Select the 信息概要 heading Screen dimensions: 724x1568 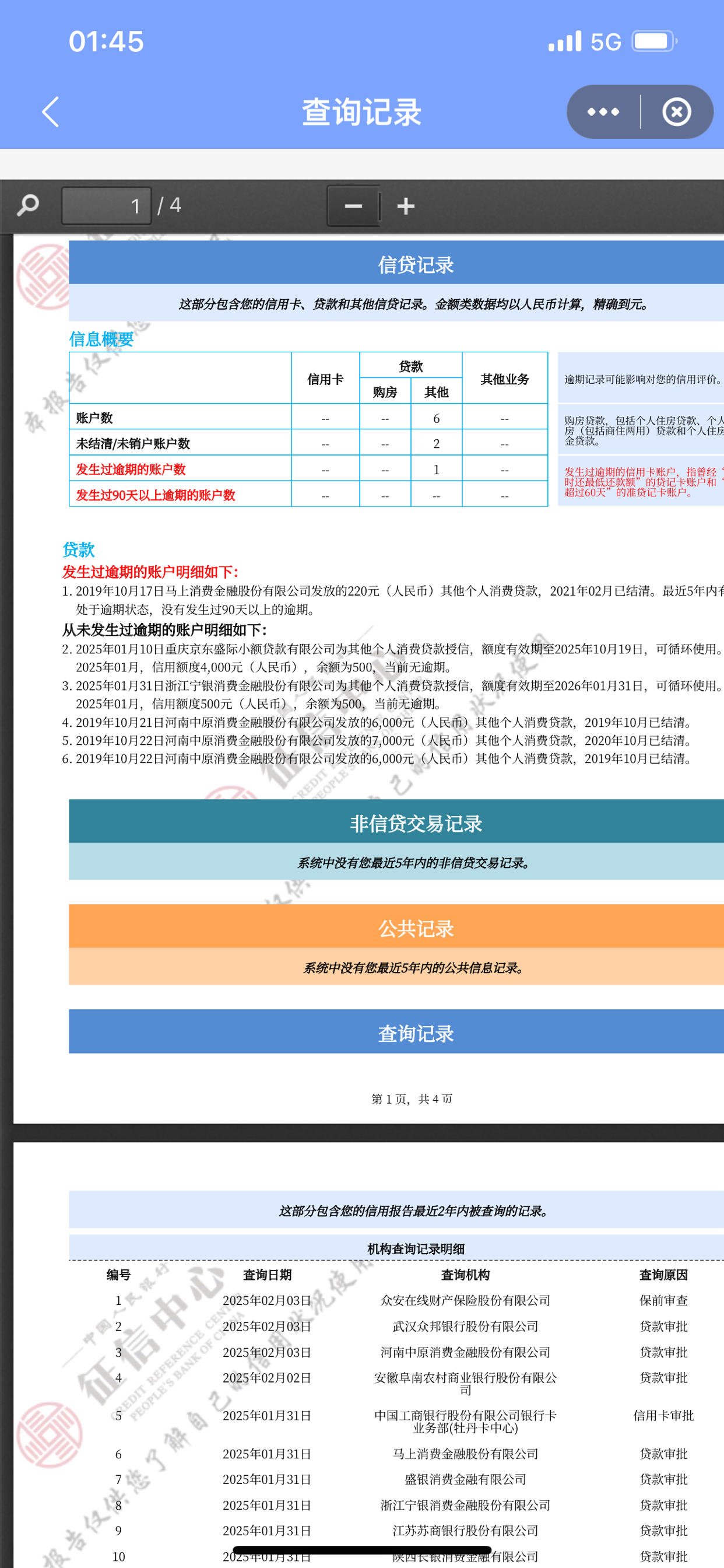click(101, 339)
